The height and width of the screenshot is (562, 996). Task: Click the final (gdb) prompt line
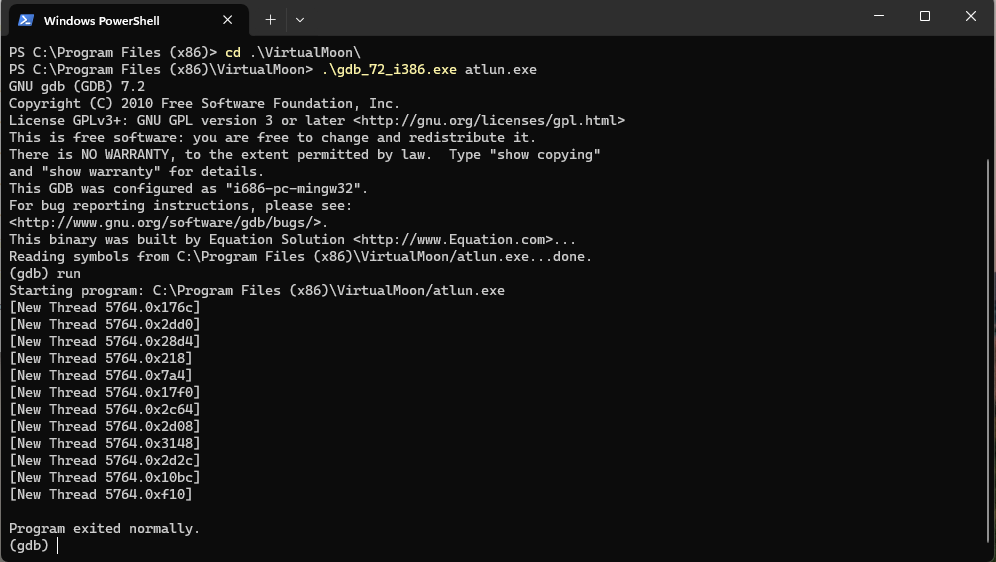pyautogui.click(x=33, y=545)
